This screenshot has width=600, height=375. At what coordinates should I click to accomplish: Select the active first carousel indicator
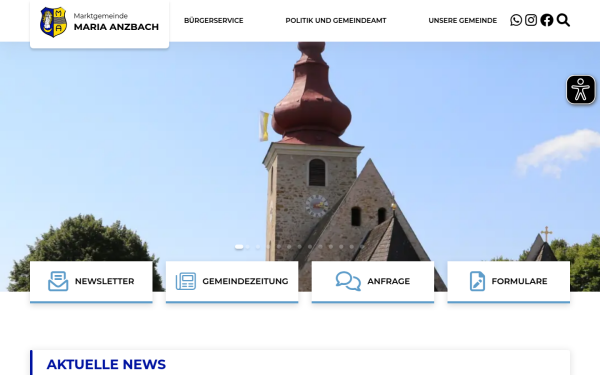coord(239,247)
